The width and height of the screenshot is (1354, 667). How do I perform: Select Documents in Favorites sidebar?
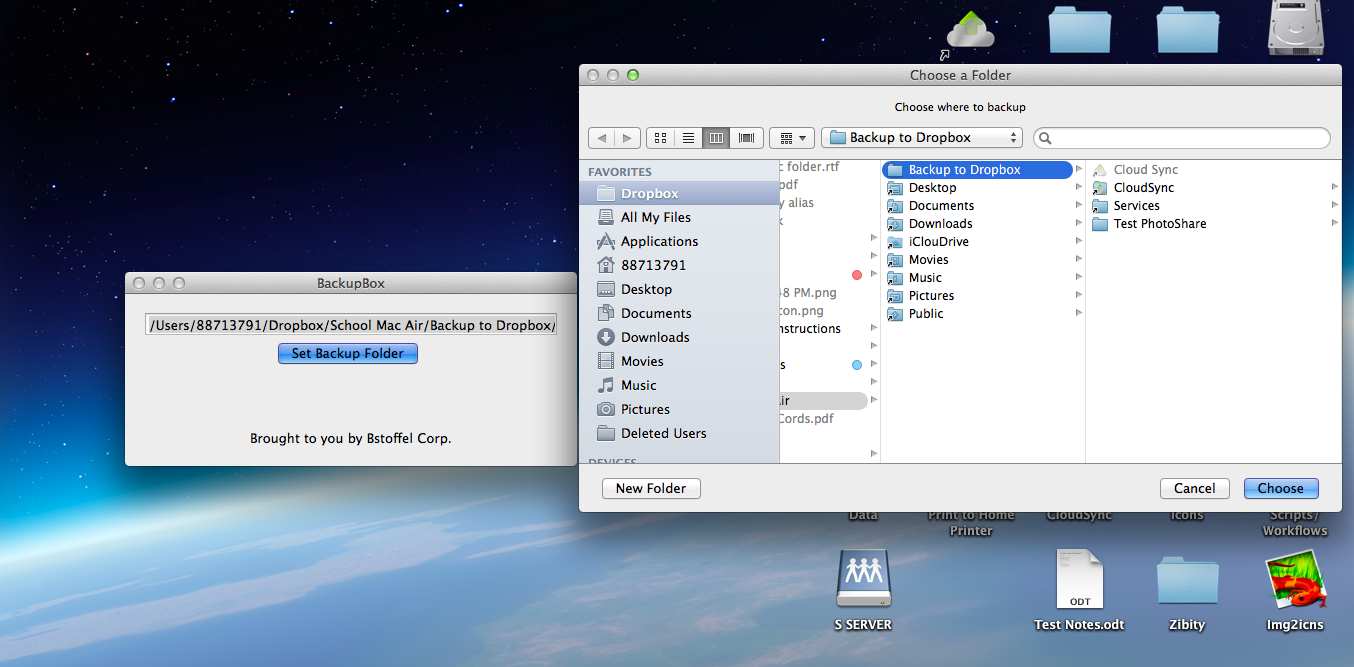tap(679, 313)
